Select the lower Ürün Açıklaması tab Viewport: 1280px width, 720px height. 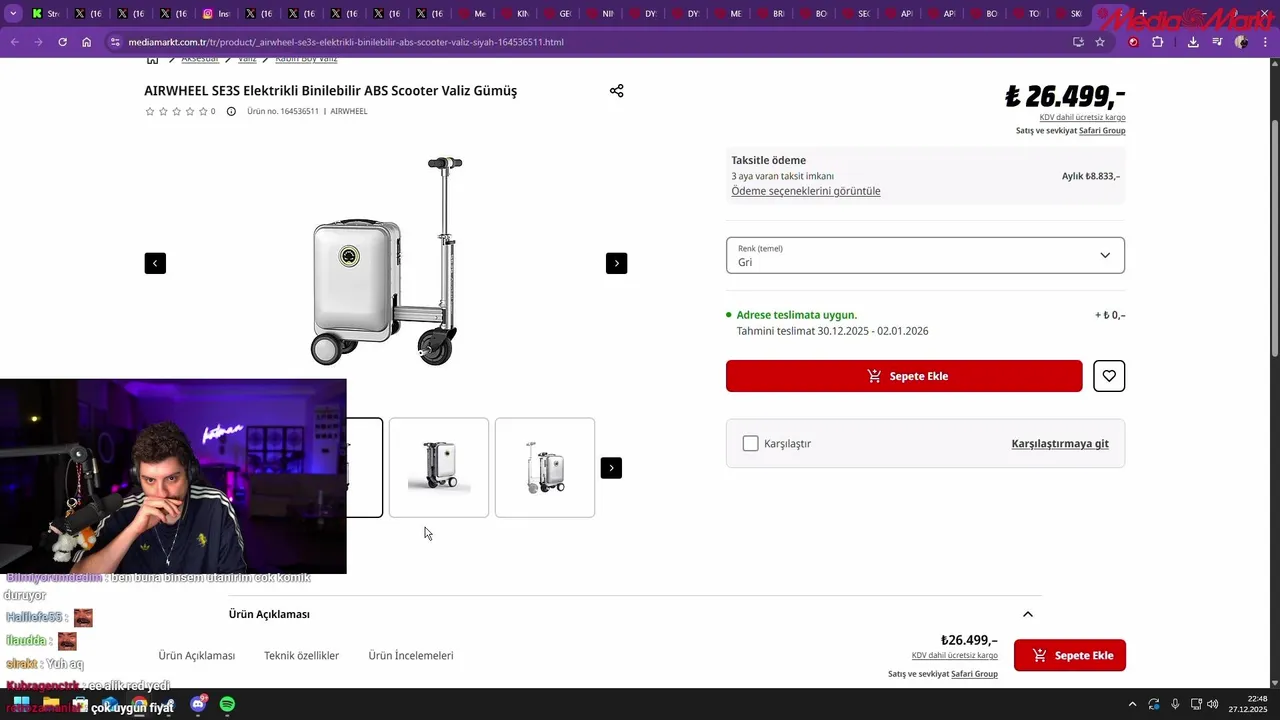[x=196, y=656]
